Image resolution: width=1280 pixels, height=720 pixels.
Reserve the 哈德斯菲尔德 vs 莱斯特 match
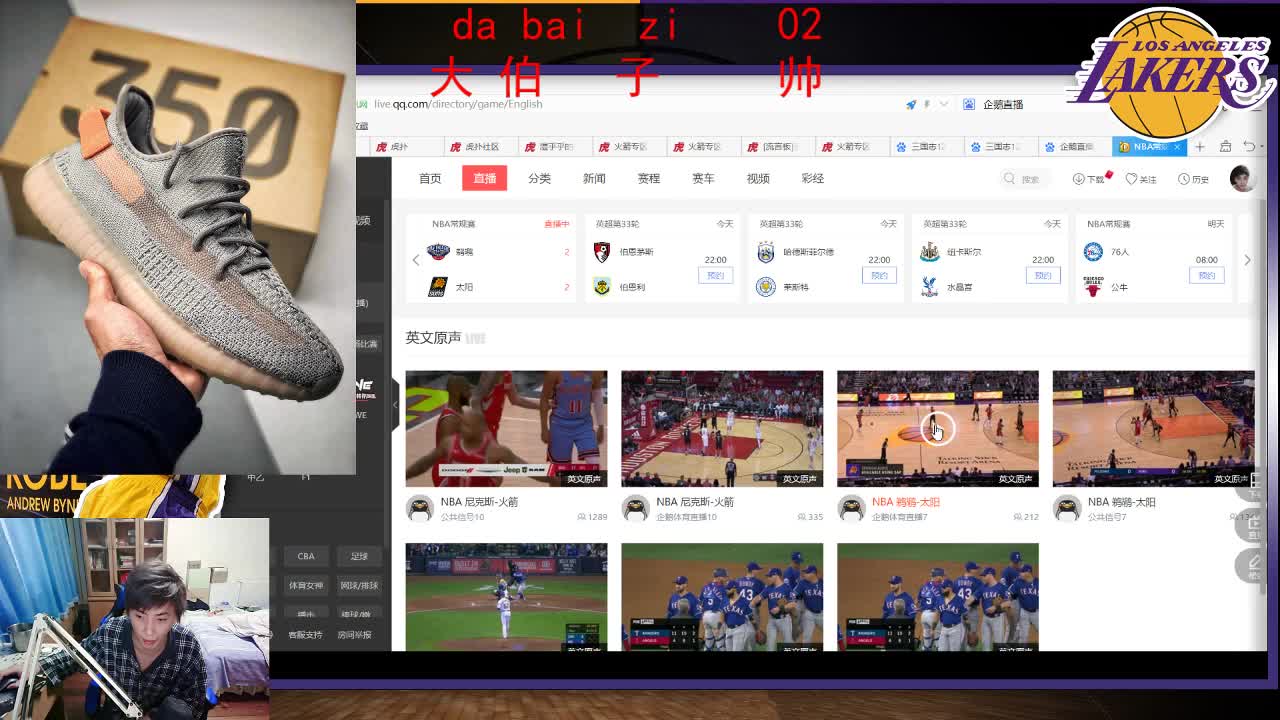879,275
